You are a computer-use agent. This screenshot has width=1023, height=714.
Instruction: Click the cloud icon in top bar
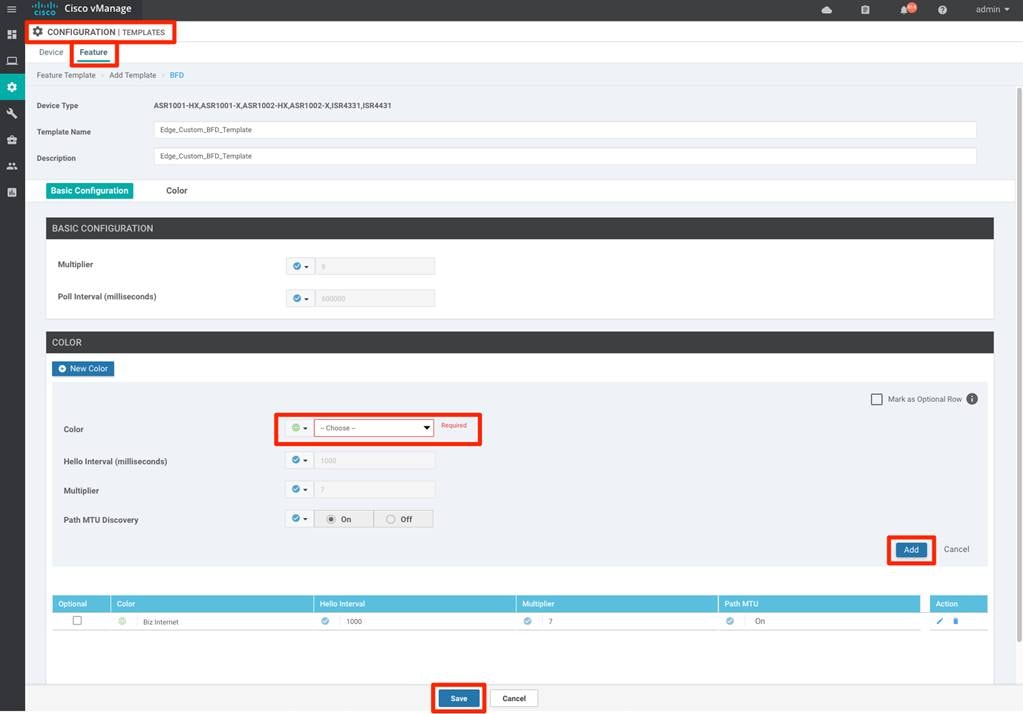[827, 10]
